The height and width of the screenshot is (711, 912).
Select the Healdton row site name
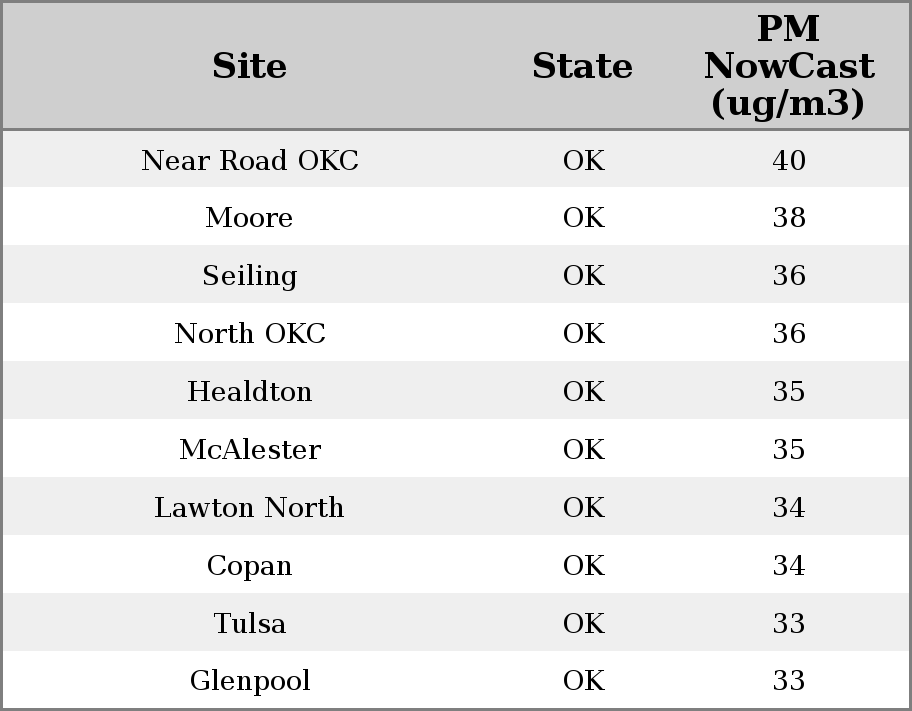[x=249, y=391]
